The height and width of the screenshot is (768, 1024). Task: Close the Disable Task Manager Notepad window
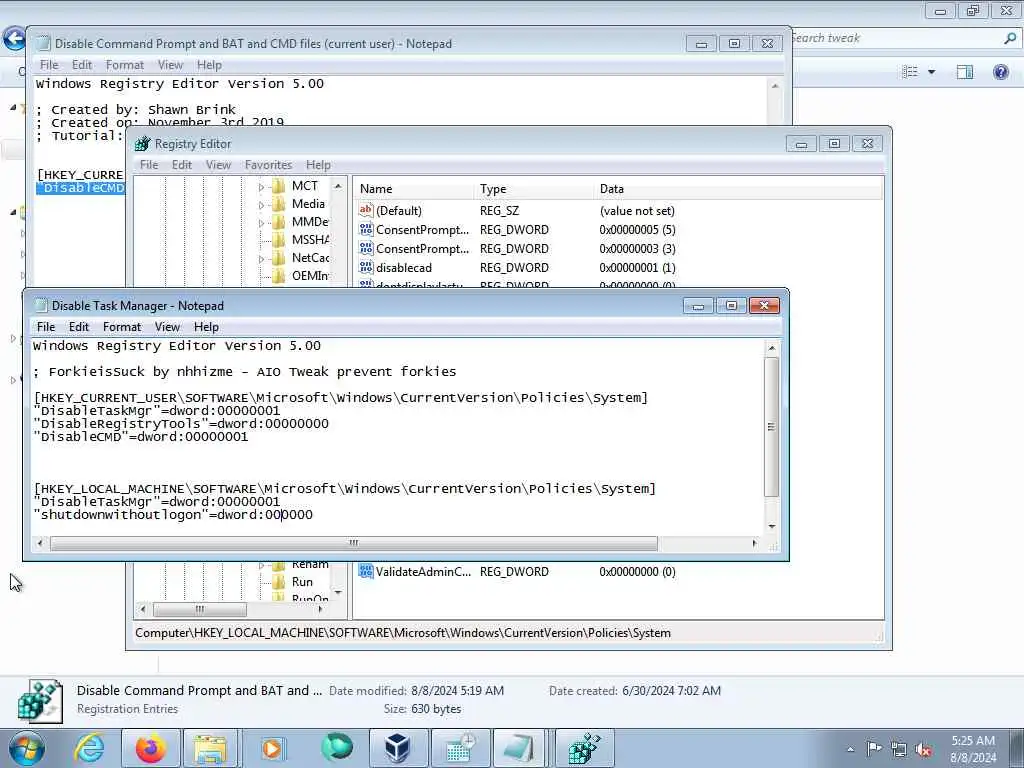[764, 306]
